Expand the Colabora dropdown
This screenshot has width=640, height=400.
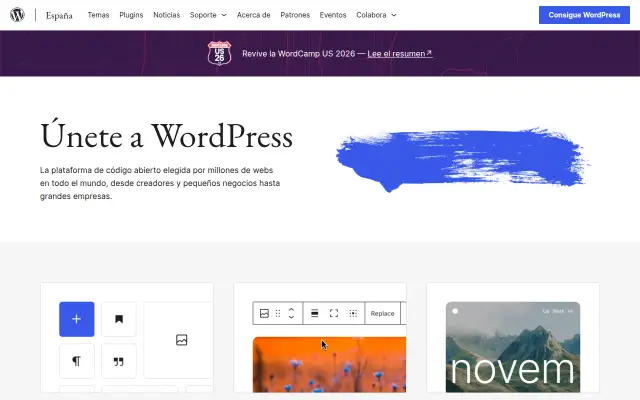coord(376,15)
